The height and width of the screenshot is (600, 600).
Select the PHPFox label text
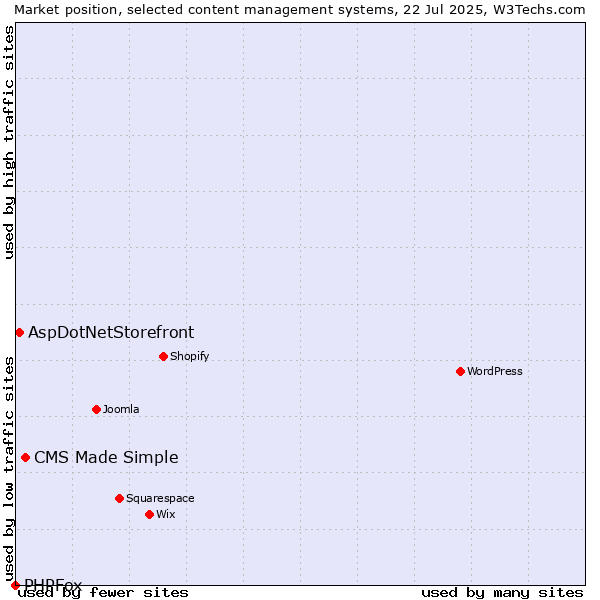(53, 584)
